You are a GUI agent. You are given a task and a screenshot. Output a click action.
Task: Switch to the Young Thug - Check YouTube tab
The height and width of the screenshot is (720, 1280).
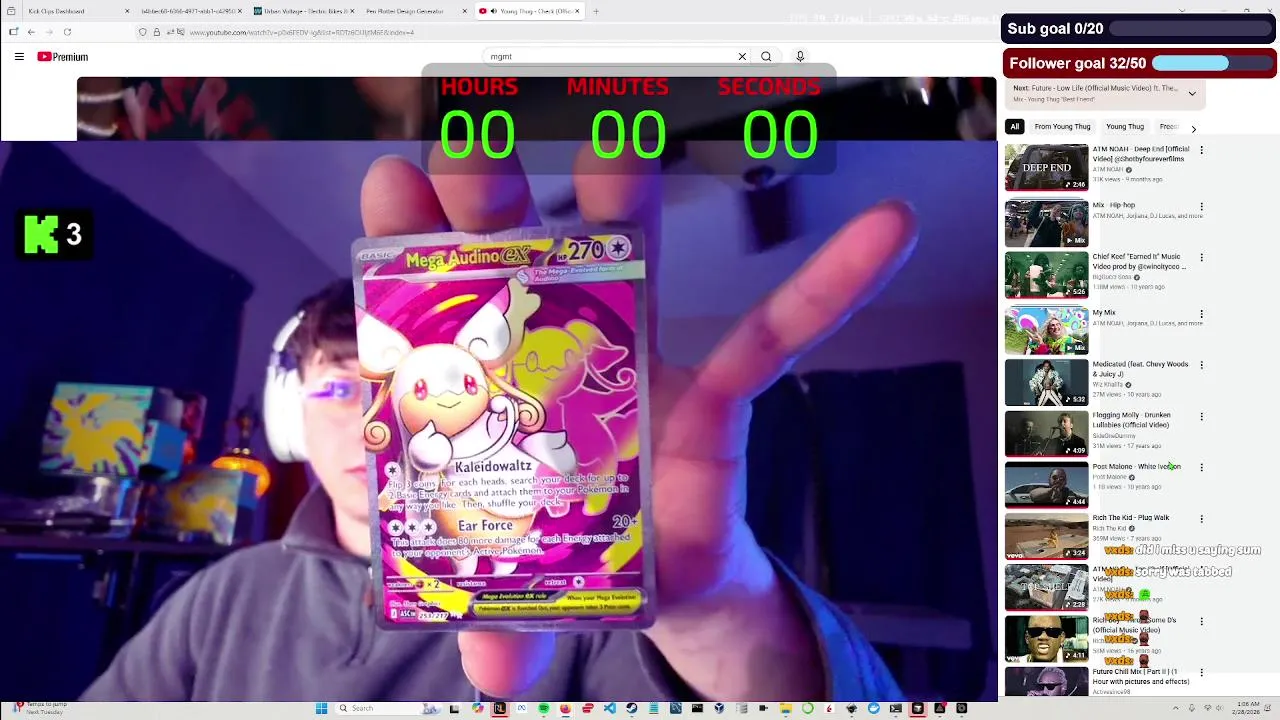530,11
